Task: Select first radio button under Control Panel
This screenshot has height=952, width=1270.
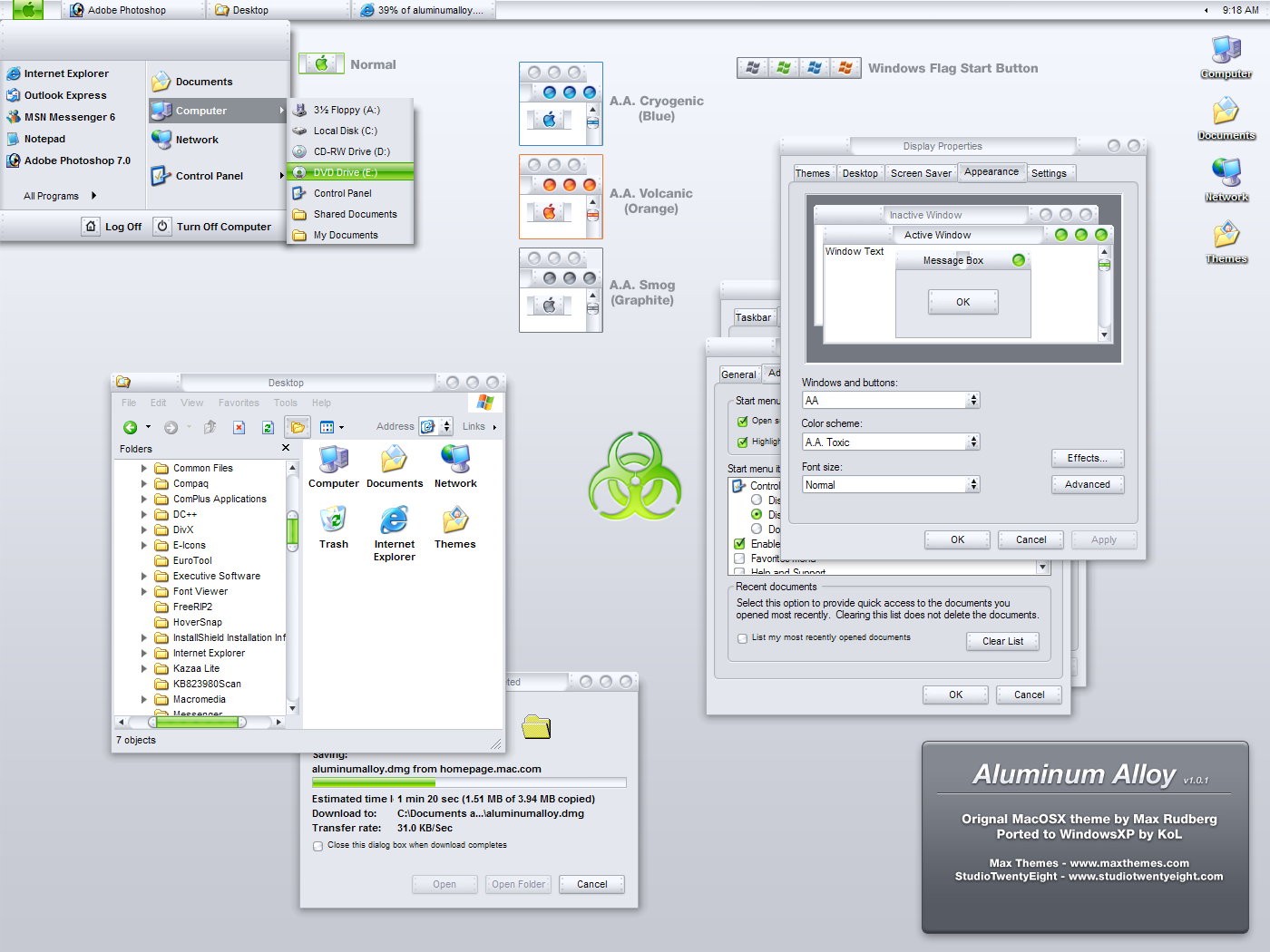Action: tap(757, 500)
